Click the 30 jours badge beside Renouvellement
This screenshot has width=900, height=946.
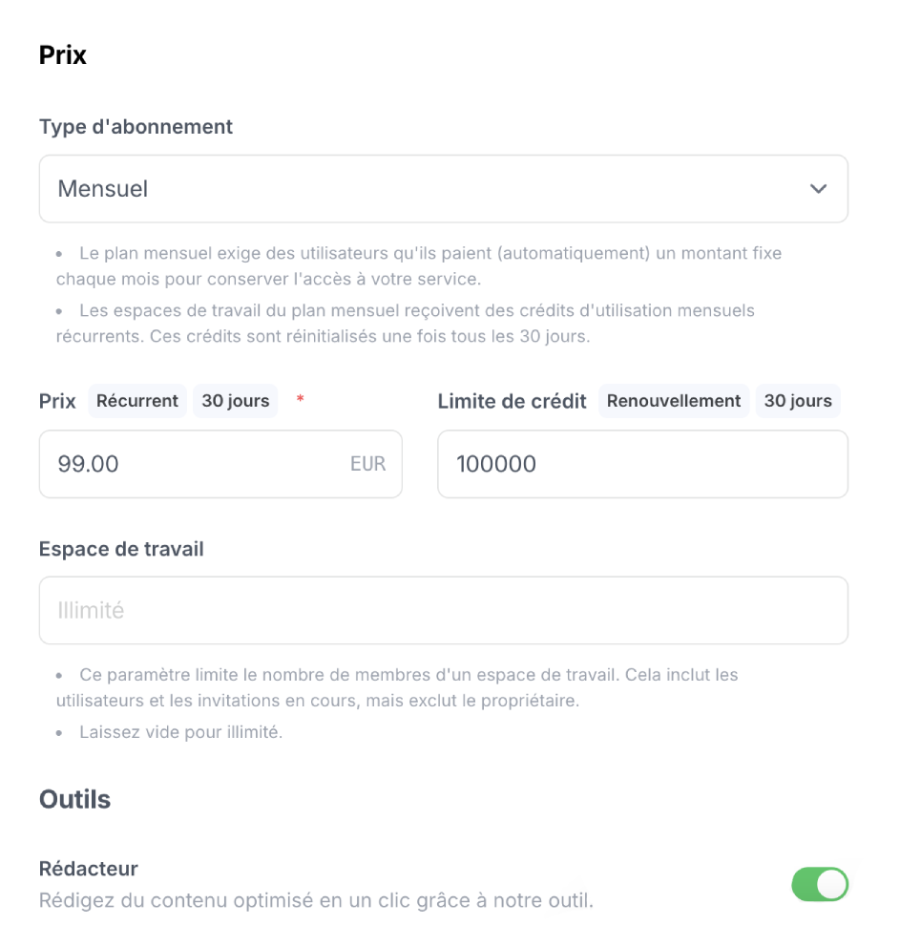pyautogui.click(x=798, y=401)
